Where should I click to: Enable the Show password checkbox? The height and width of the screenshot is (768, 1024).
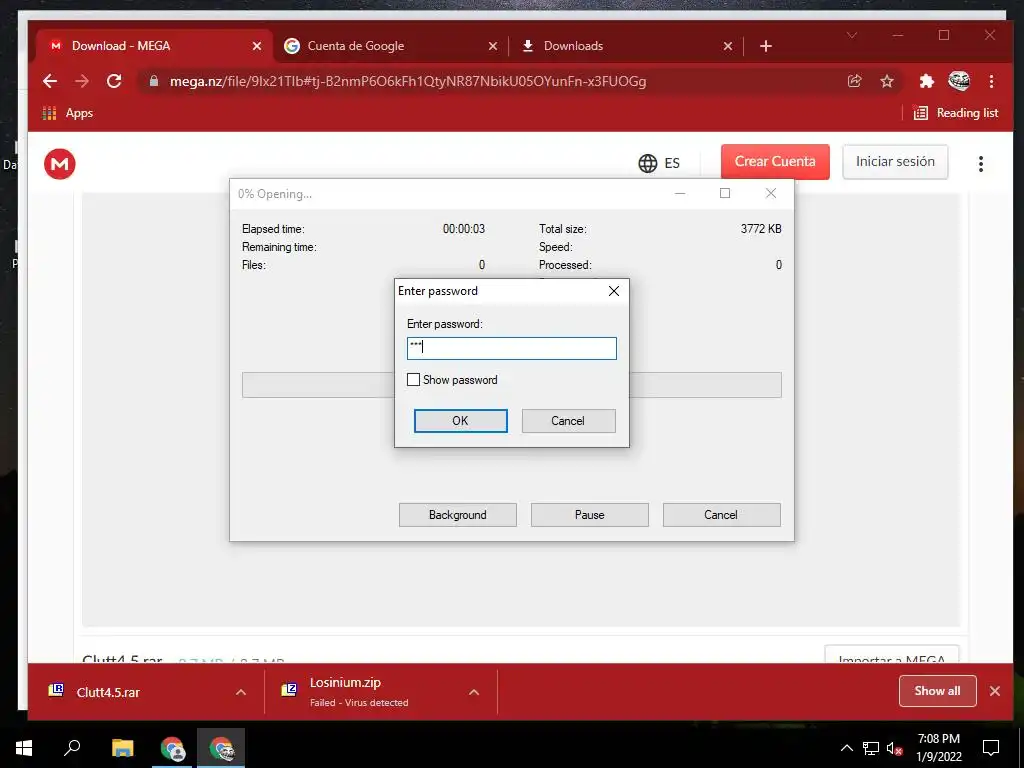click(413, 379)
